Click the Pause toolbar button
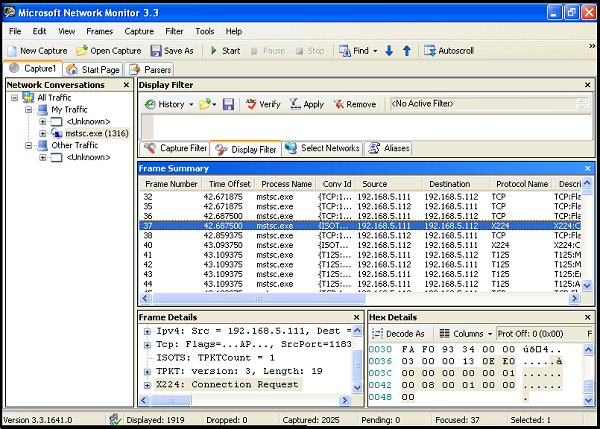600x429 pixels. (x=267, y=51)
